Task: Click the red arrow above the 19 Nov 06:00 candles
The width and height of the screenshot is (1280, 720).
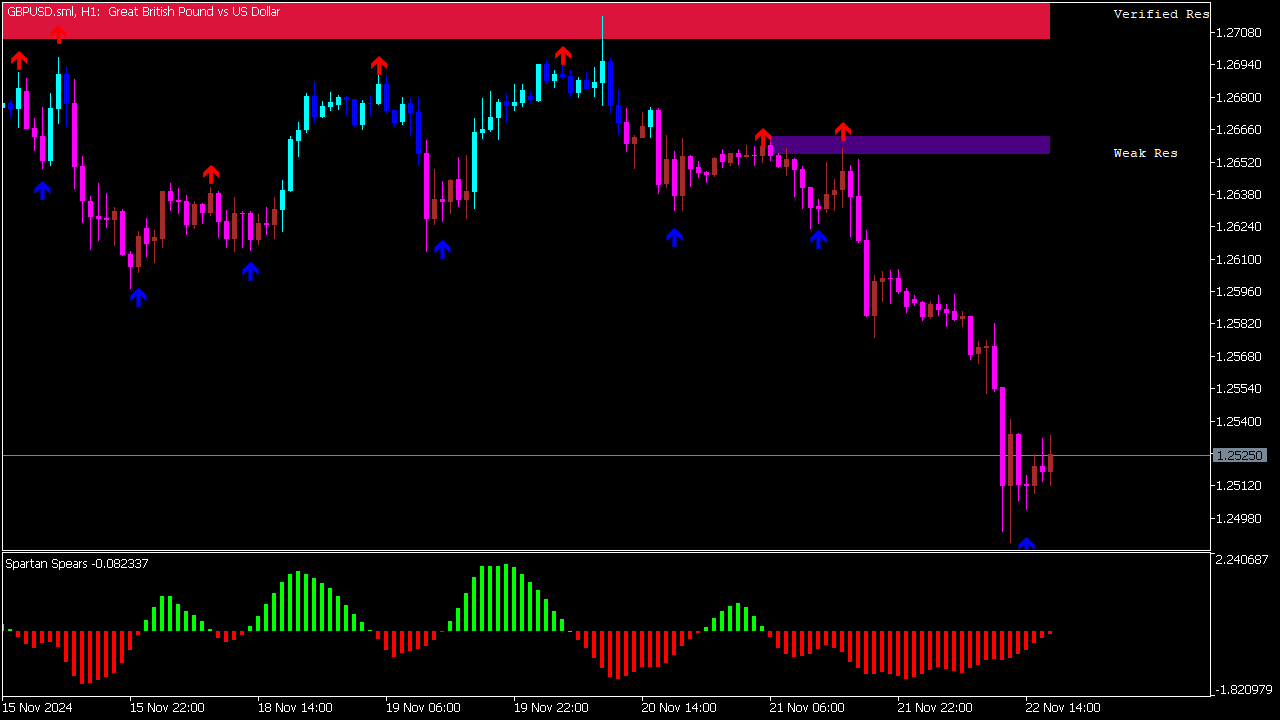Action: tap(379, 66)
